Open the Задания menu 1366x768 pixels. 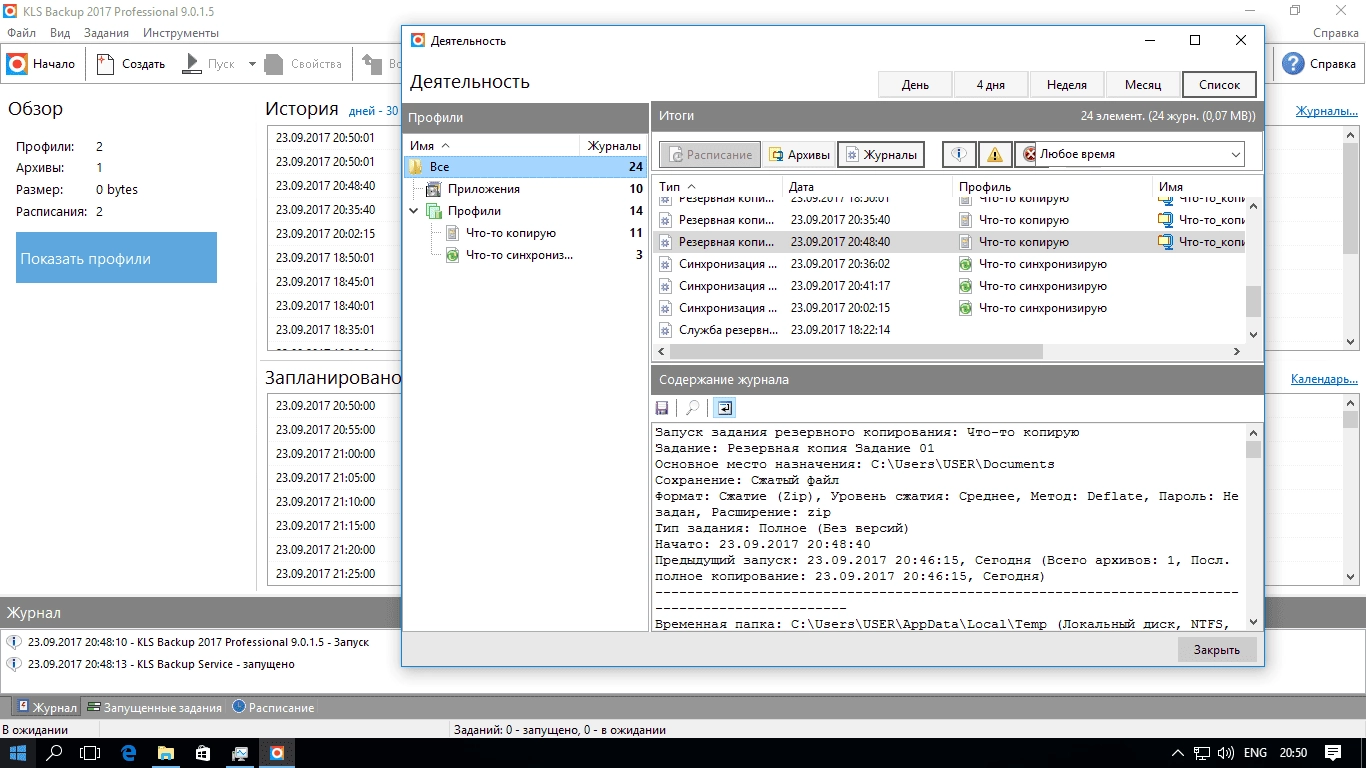point(106,33)
